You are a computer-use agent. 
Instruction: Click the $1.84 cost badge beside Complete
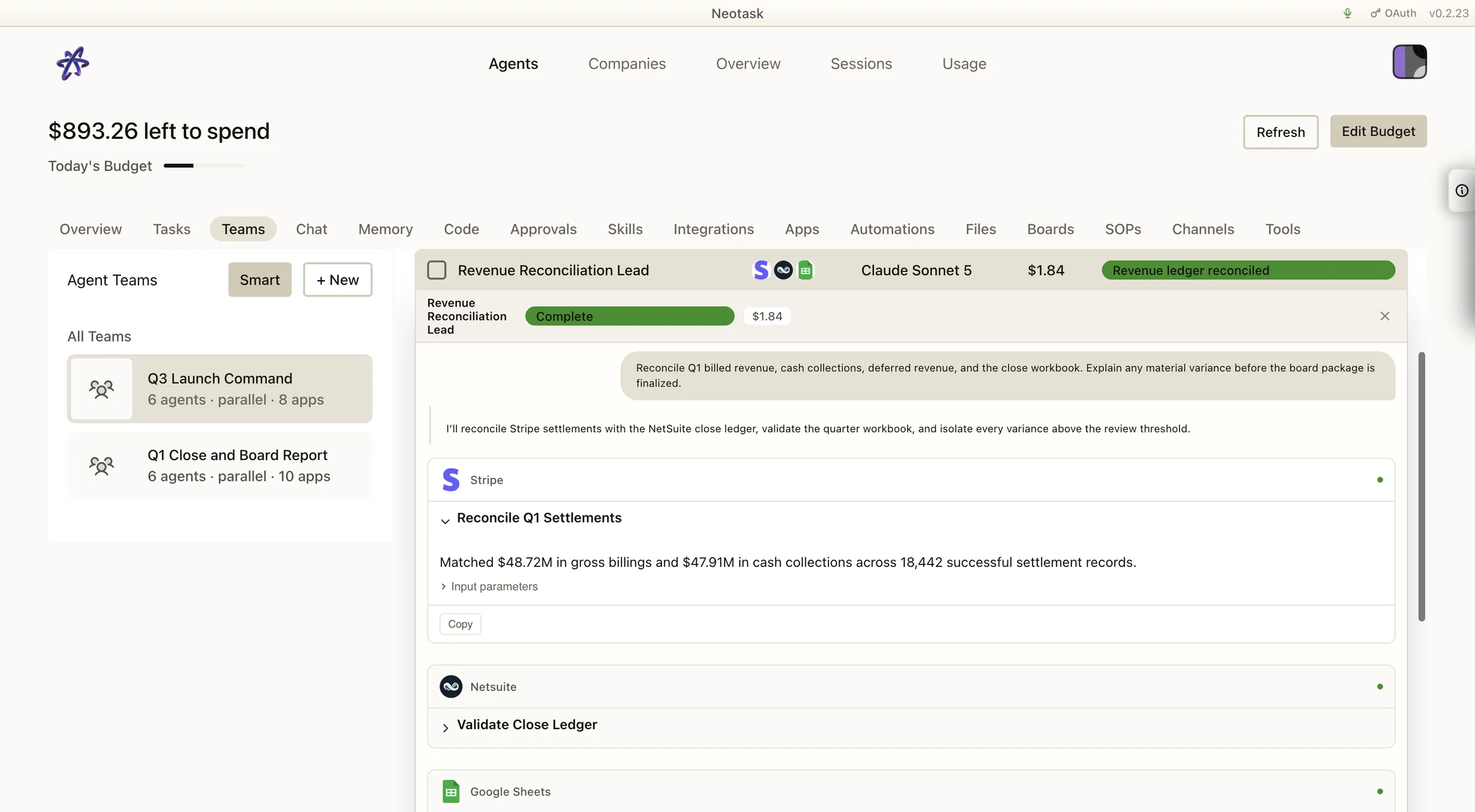(x=766, y=316)
